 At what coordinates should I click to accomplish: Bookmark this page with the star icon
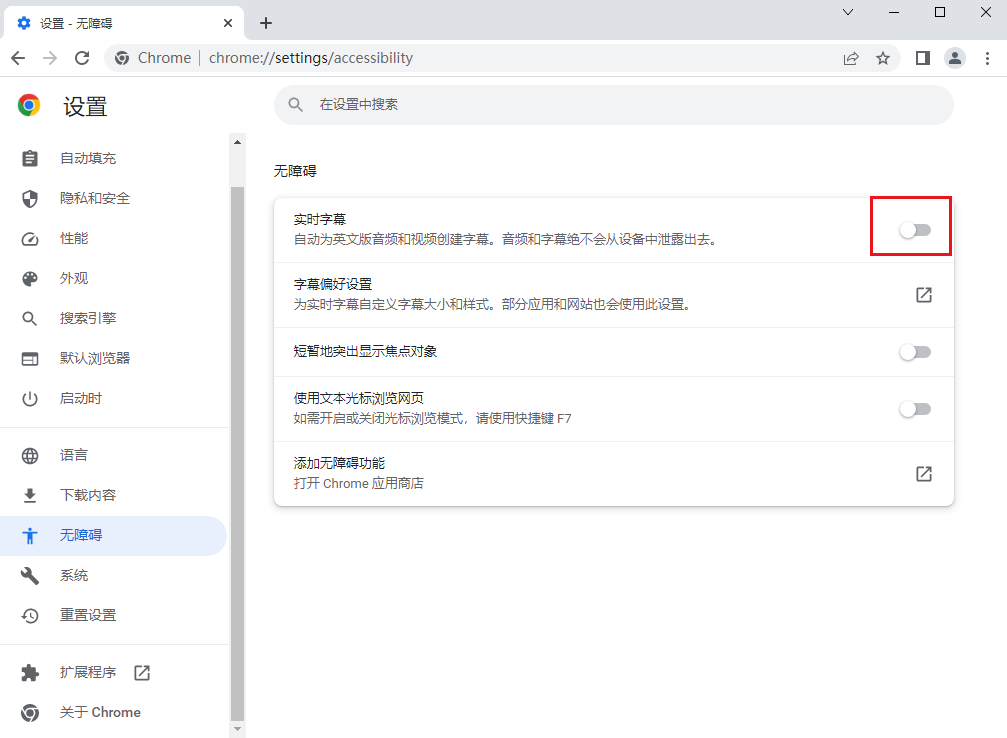(x=883, y=58)
